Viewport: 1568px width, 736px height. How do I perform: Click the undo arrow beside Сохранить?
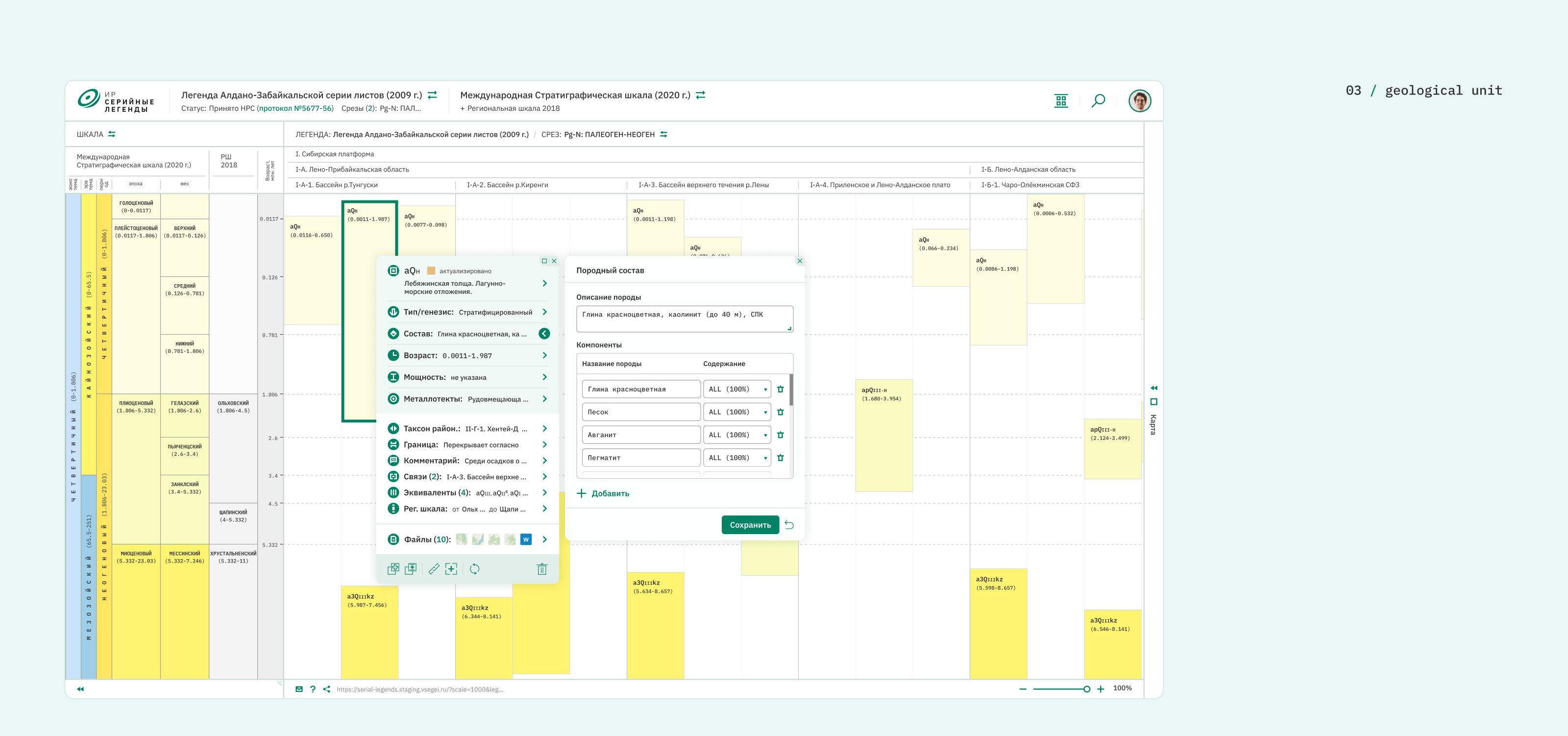tap(789, 525)
